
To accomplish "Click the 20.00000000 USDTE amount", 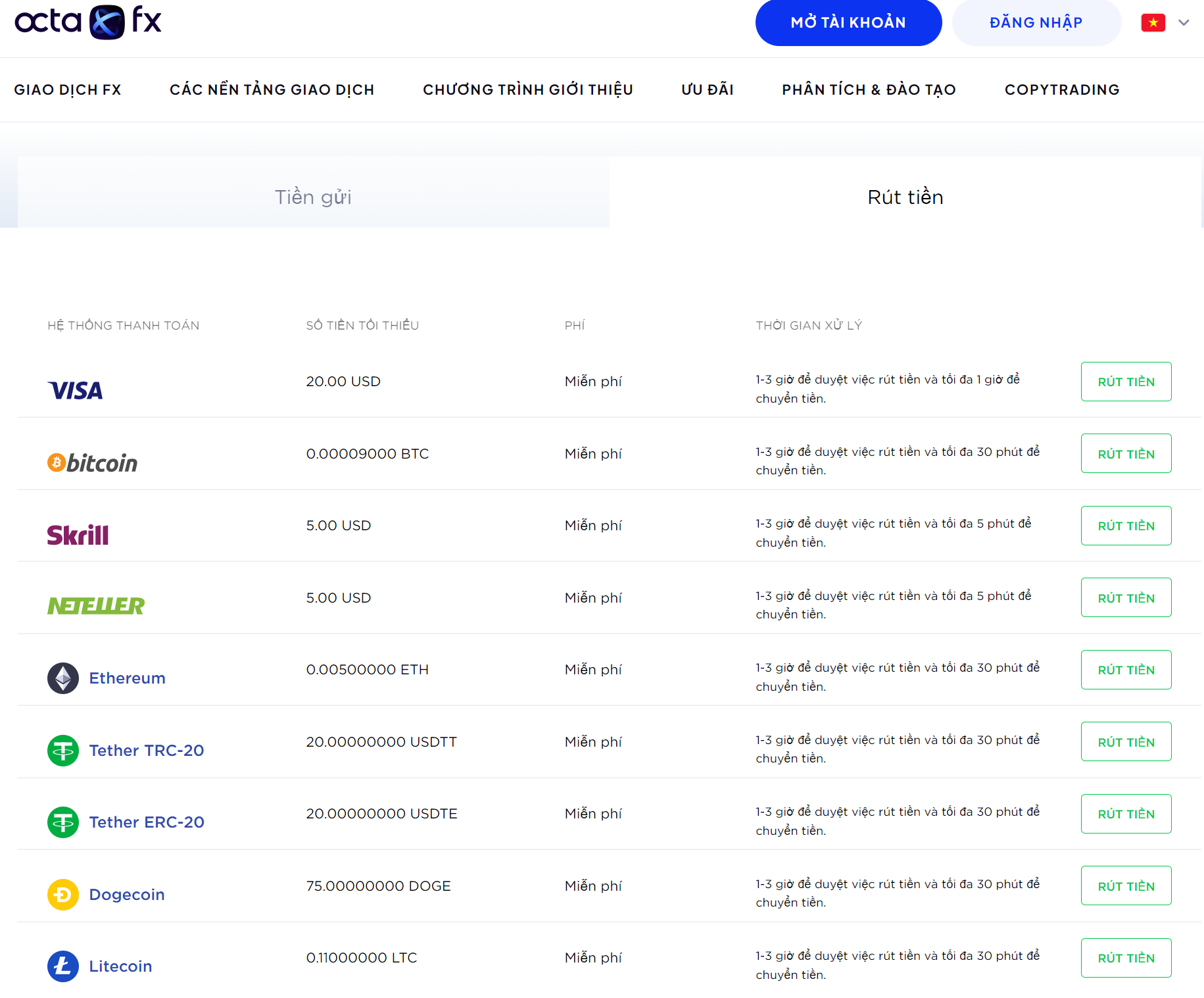I will pyautogui.click(x=381, y=814).
